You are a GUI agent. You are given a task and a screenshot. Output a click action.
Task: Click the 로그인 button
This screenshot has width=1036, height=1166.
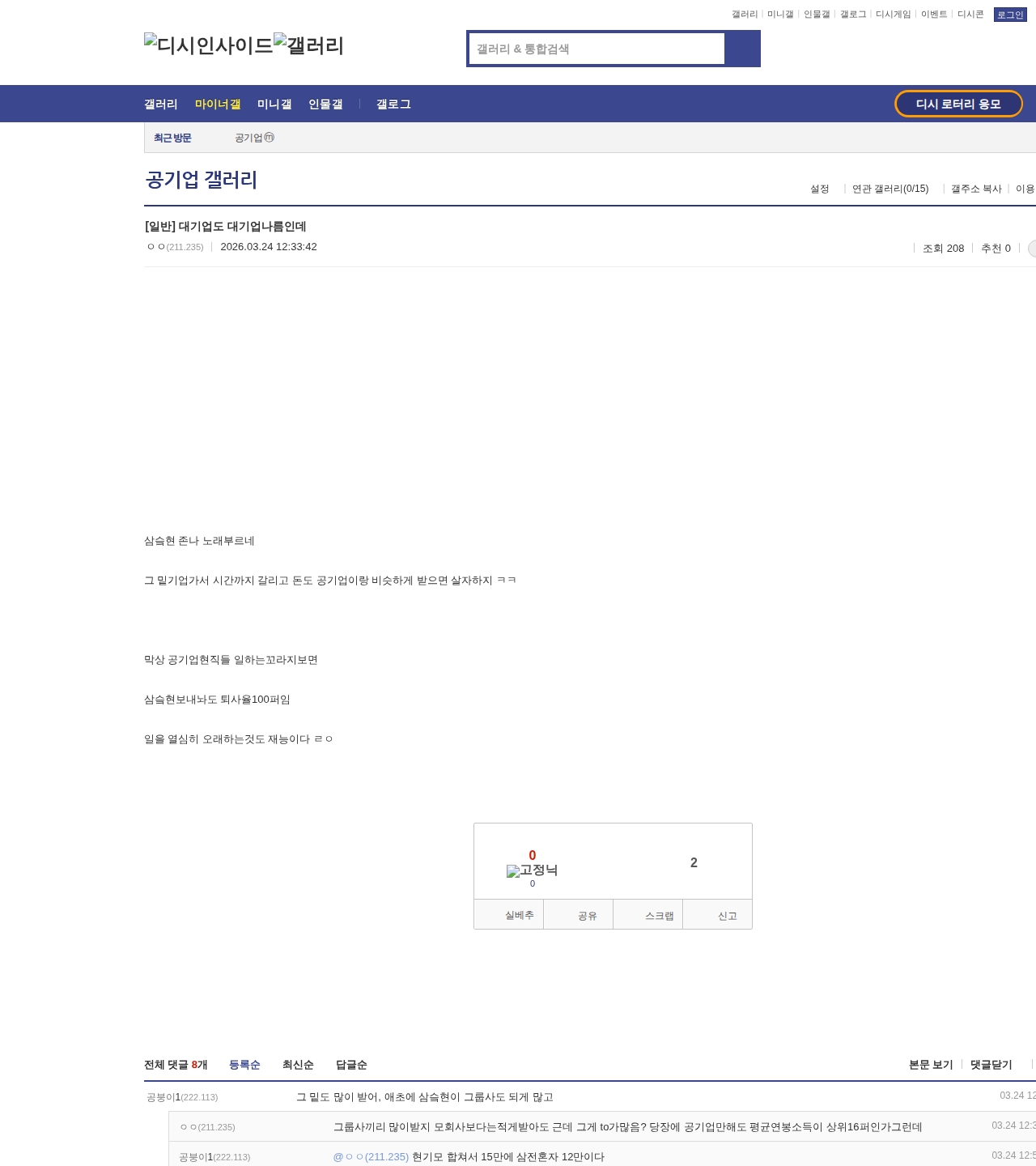click(1010, 15)
